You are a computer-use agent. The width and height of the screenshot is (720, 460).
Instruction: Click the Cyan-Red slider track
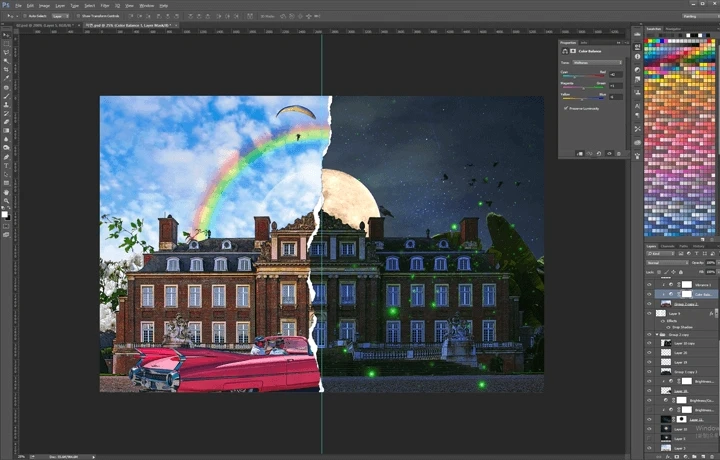[x=584, y=76]
